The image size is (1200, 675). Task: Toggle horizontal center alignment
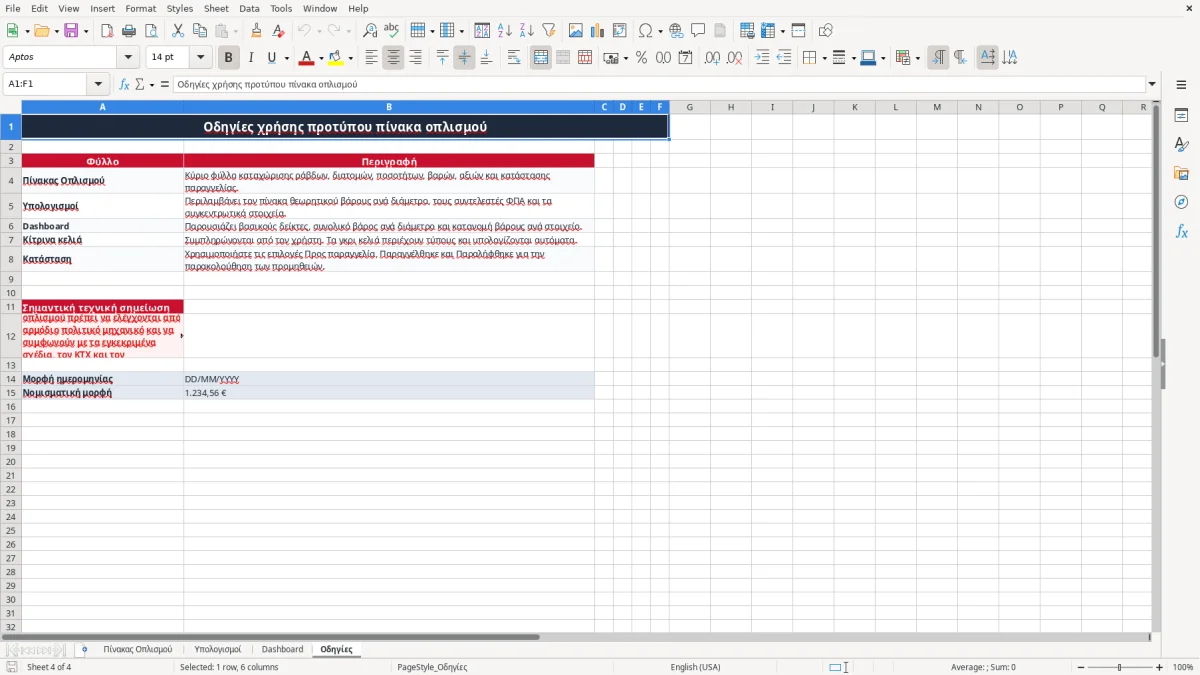393,58
